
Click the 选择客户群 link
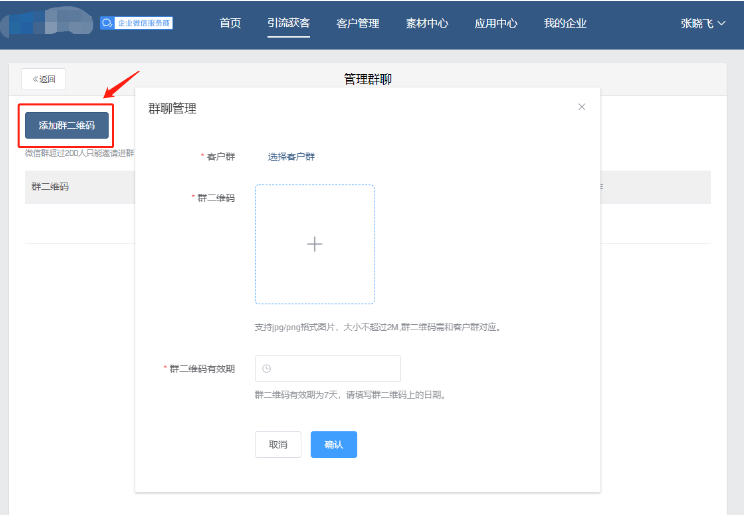291,157
